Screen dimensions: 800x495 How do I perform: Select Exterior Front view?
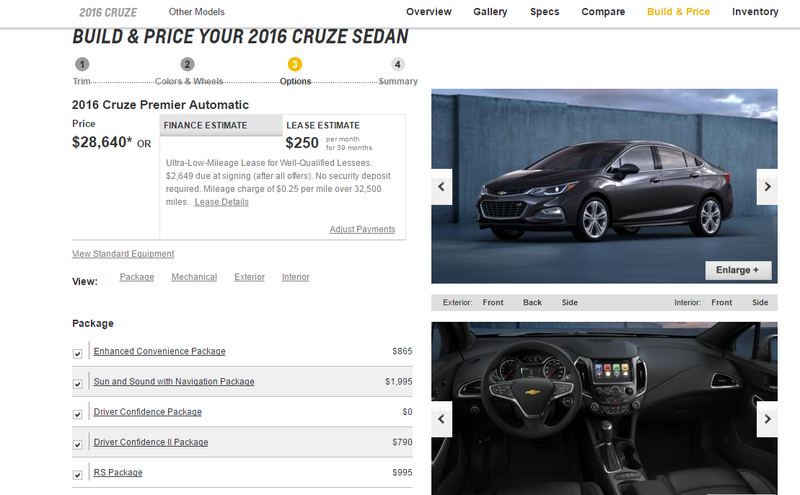493,303
